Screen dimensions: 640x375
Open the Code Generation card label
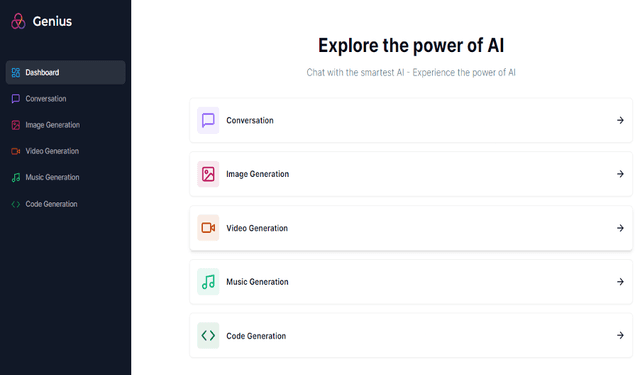coord(256,336)
